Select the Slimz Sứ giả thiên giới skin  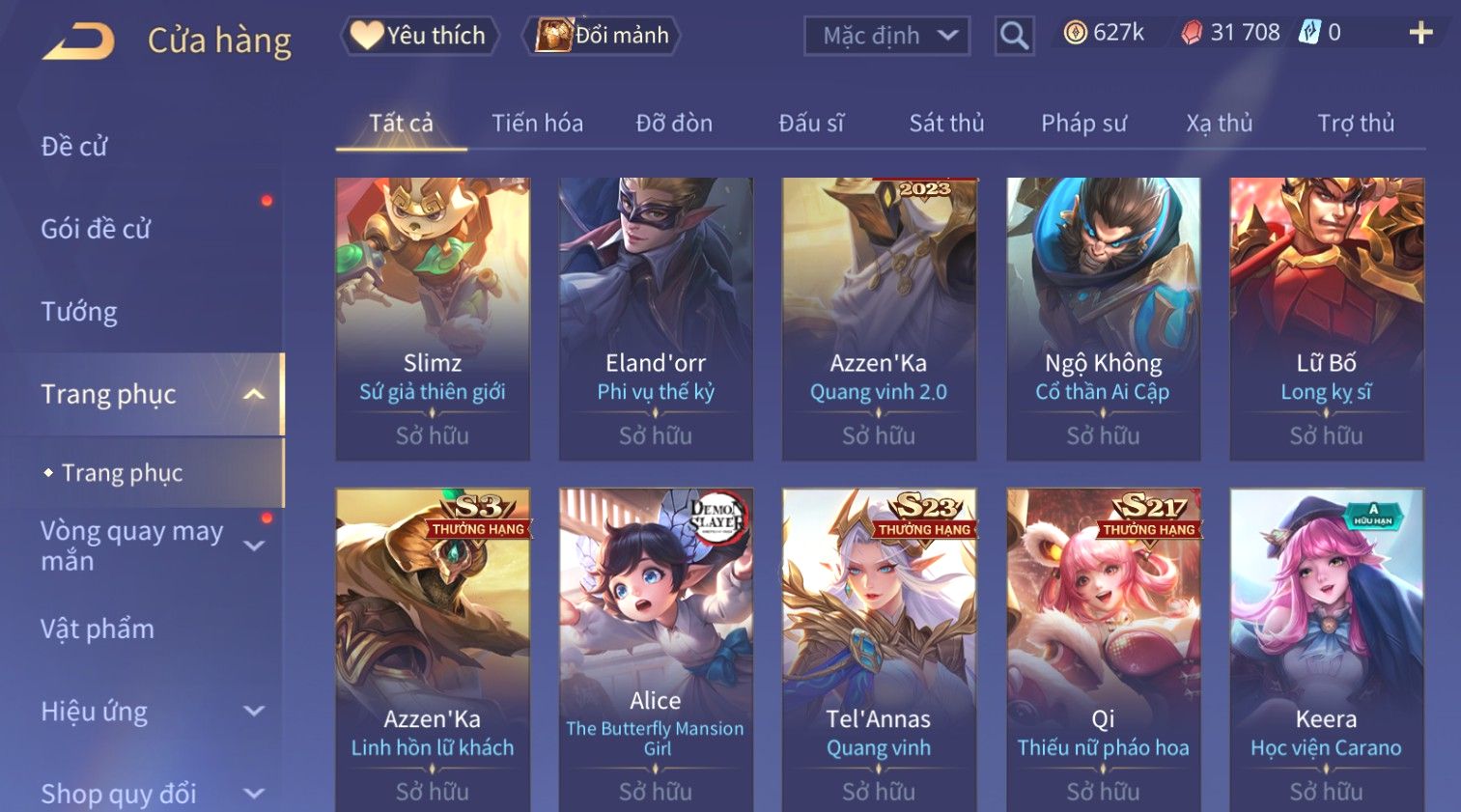pos(433,319)
